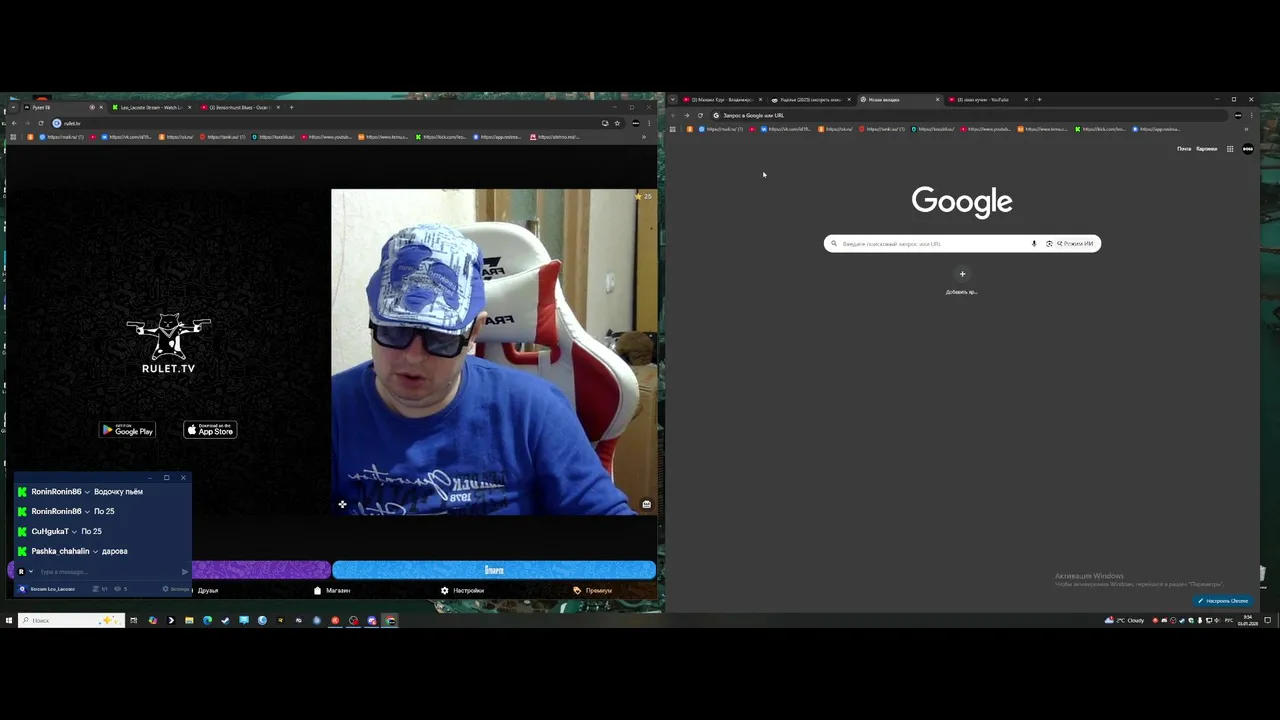Open the Магазин section in Rulet.tv
Image resolution: width=1280 pixels, height=720 pixels.
coord(332,590)
